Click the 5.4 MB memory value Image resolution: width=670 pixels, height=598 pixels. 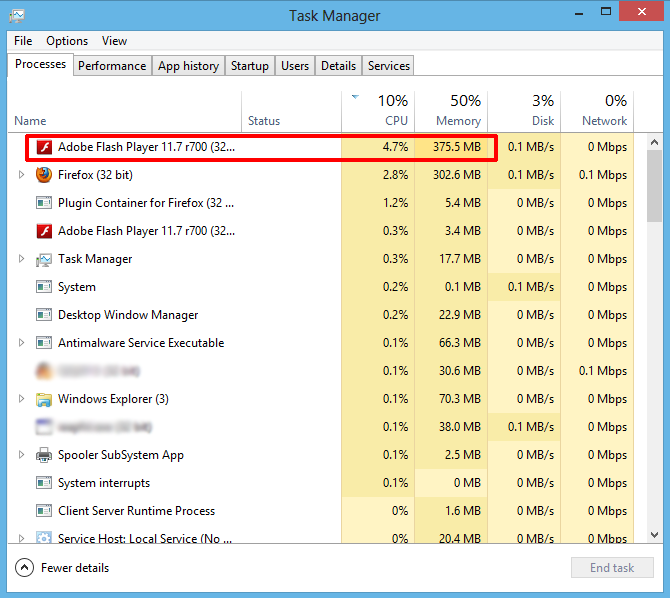point(463,203)
